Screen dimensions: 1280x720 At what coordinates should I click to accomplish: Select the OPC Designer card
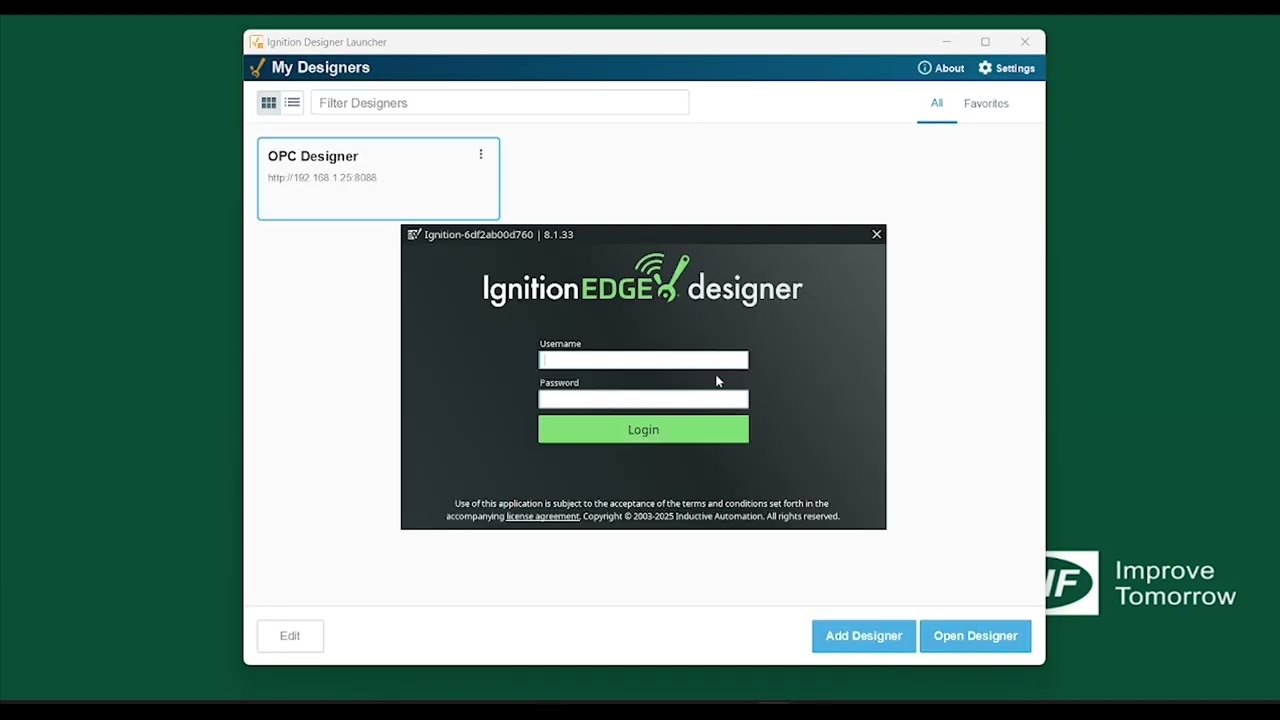click(x=378, y=179)
